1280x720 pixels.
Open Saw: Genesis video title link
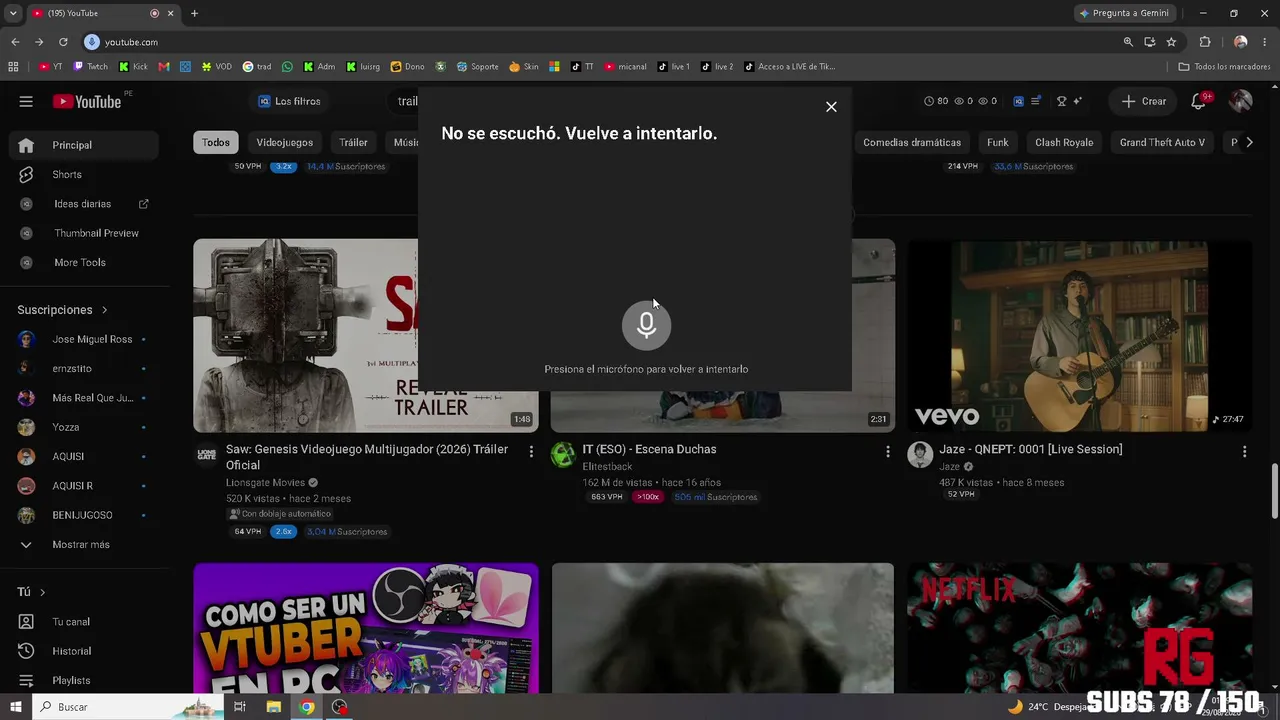(x=367, y=457)
